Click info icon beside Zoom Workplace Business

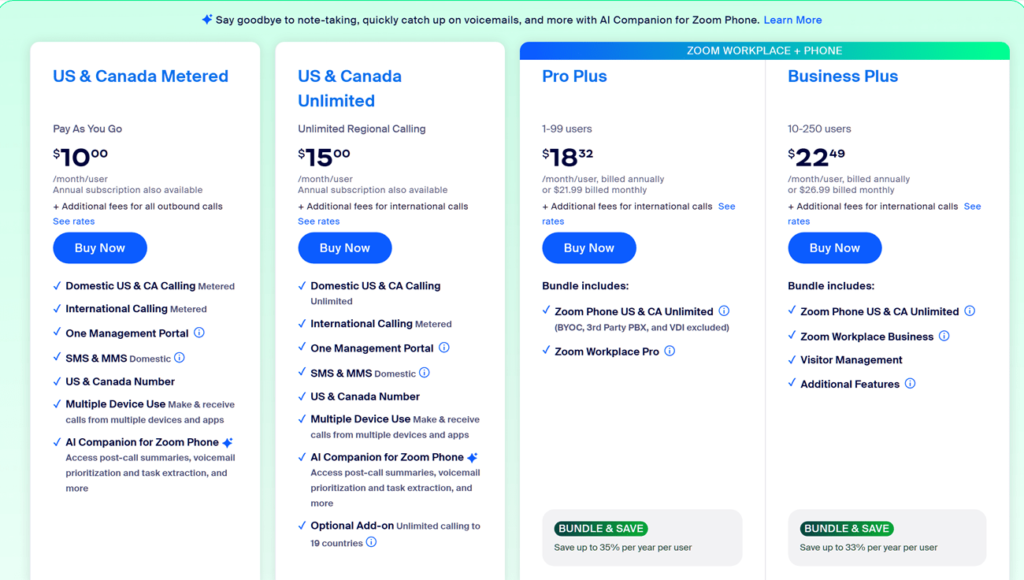(x=944, y=336)
